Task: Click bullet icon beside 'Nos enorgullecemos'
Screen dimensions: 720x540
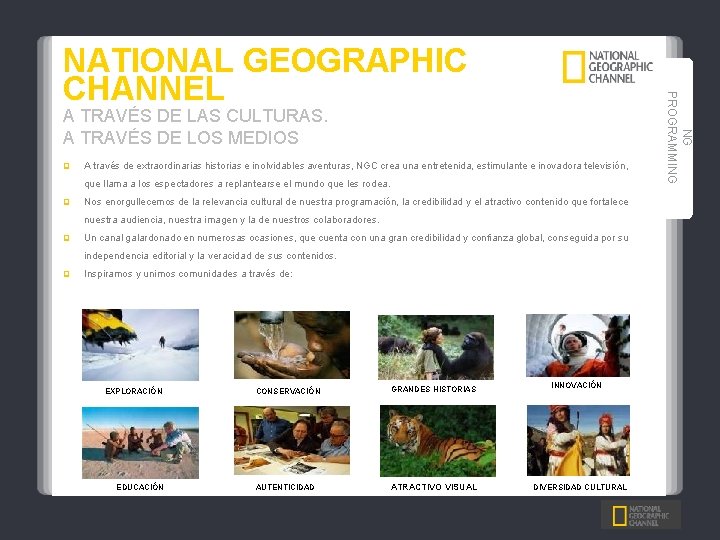Action: pyautogui.click(x=67, y=202)
